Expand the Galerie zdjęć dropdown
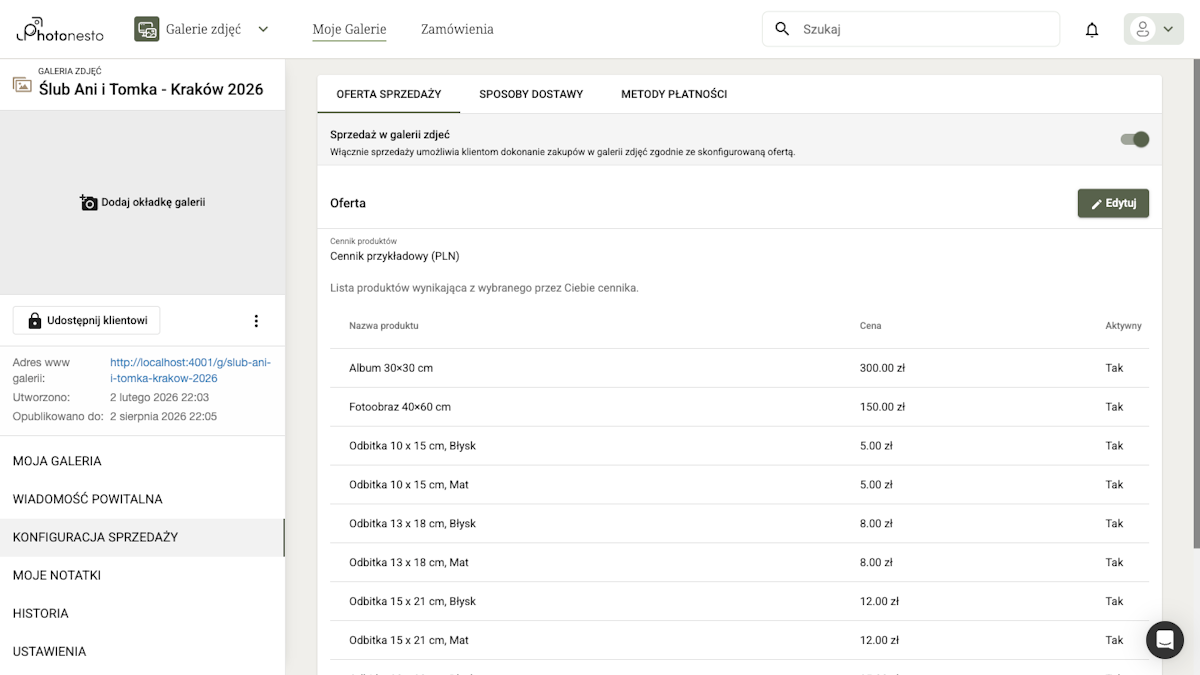 pyautogui.click(x=263, y=29)
